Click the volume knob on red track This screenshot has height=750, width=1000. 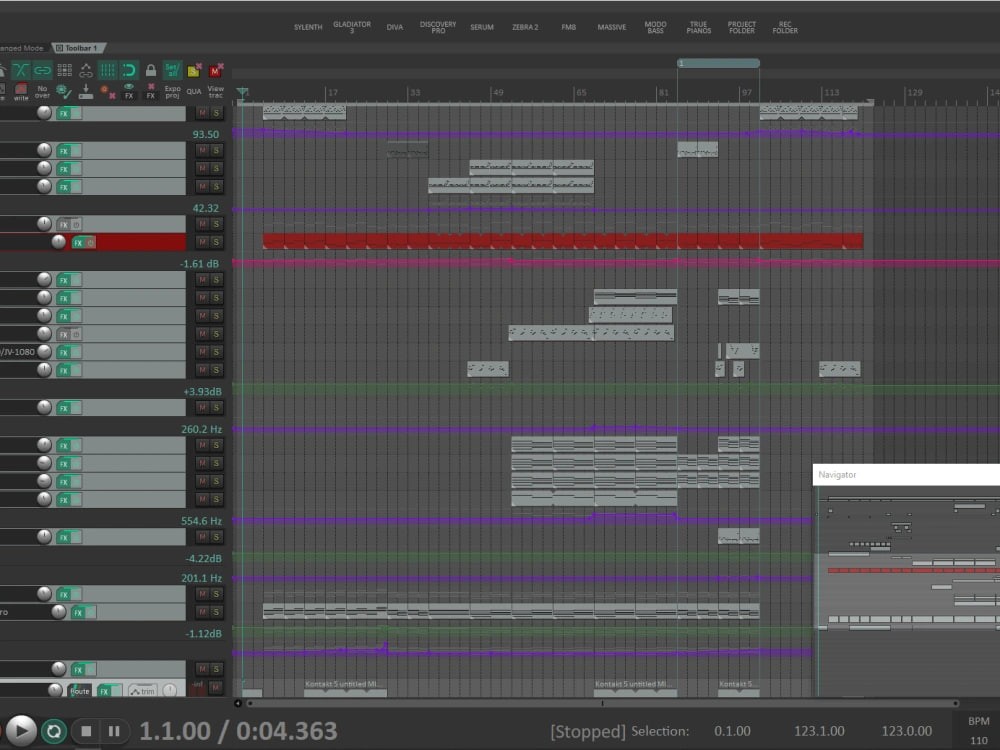(58, 242)
